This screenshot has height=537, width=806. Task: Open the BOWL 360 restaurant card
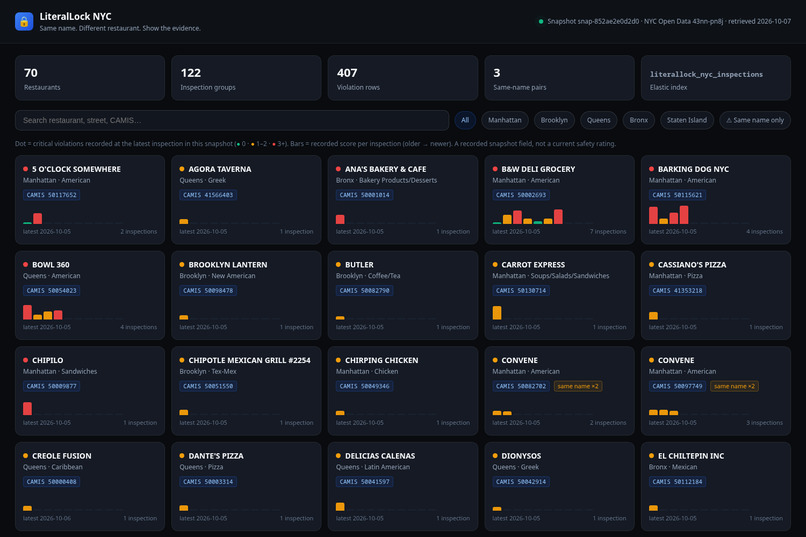tap(90, 295)
